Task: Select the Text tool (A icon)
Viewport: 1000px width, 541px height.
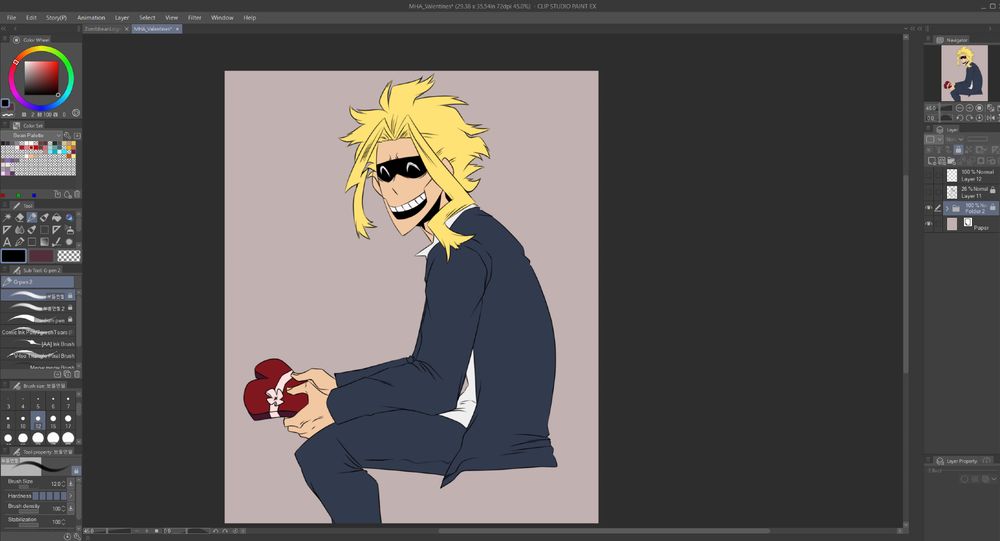Action: (6, 242)
